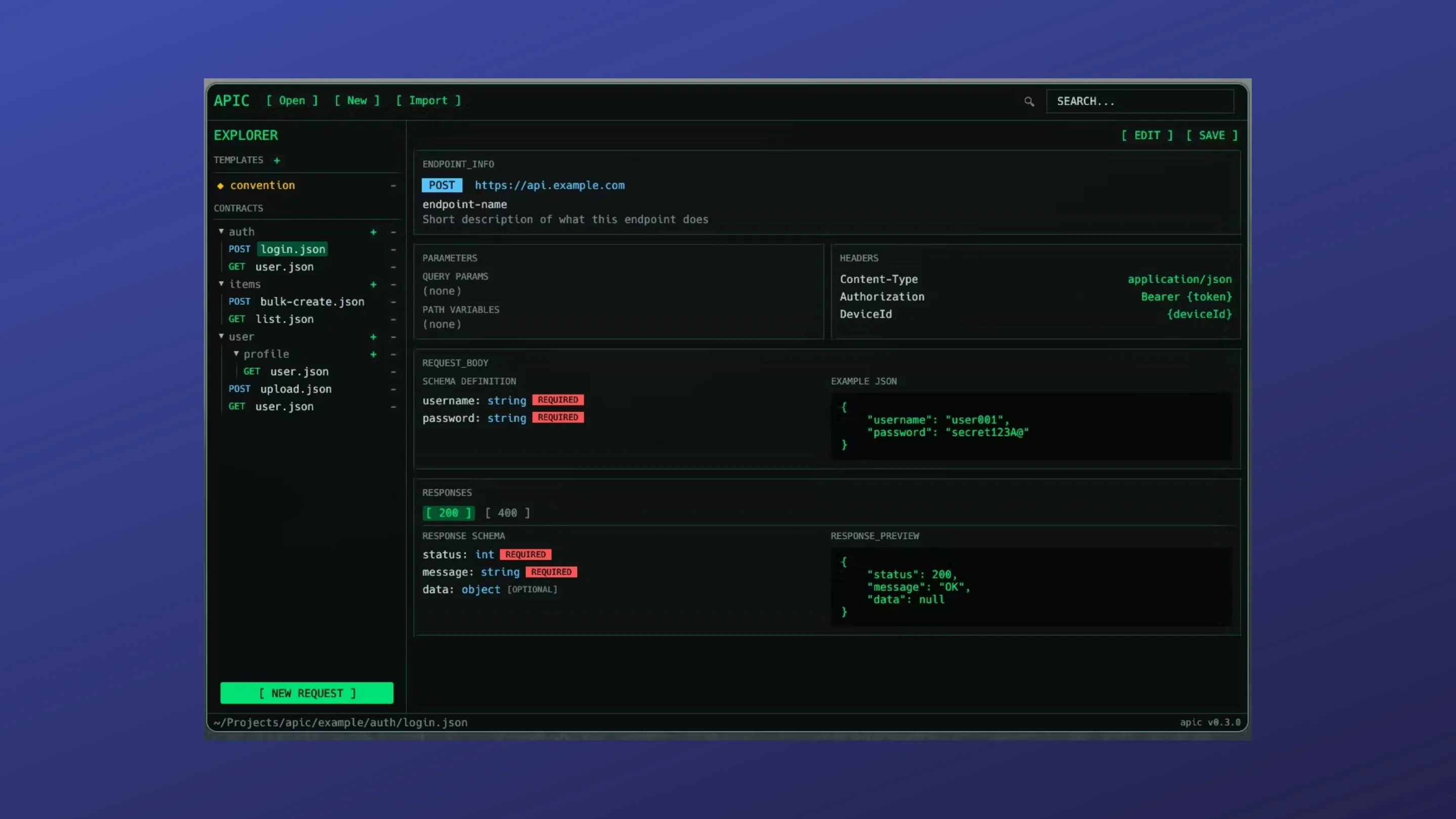Viewport: 1456px width, 819px height.
Task: Click 'data: object' response field
Action: [461, 590]
